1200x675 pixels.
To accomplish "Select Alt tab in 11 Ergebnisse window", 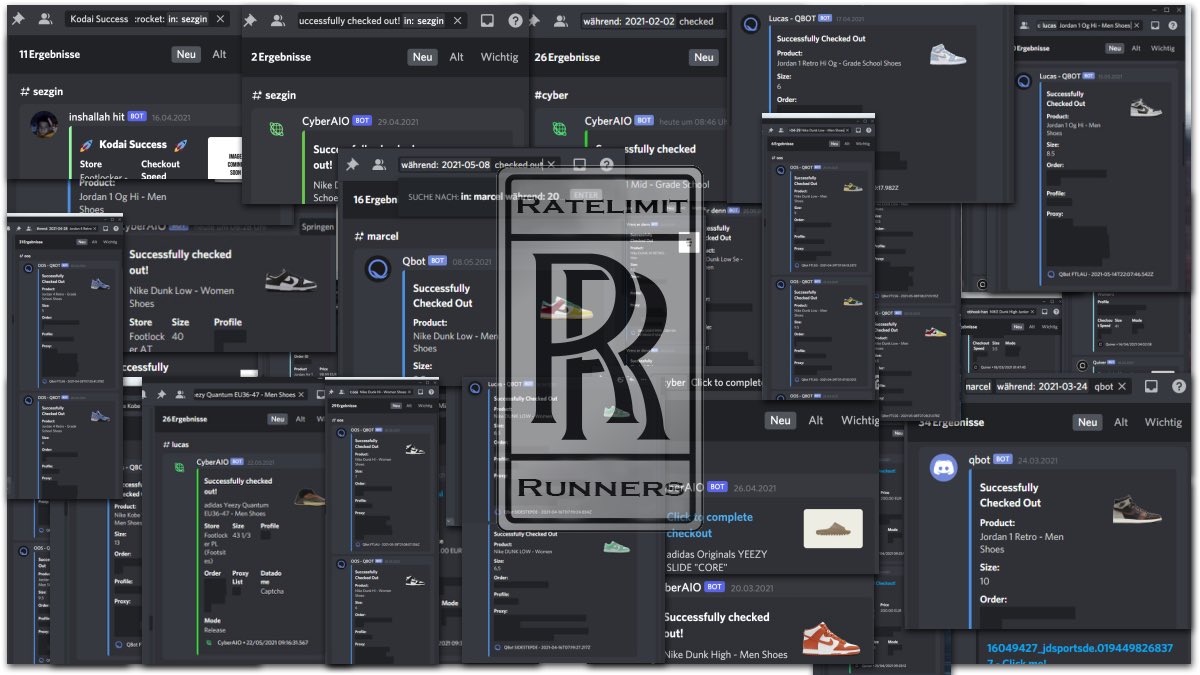I will [219, 55].
